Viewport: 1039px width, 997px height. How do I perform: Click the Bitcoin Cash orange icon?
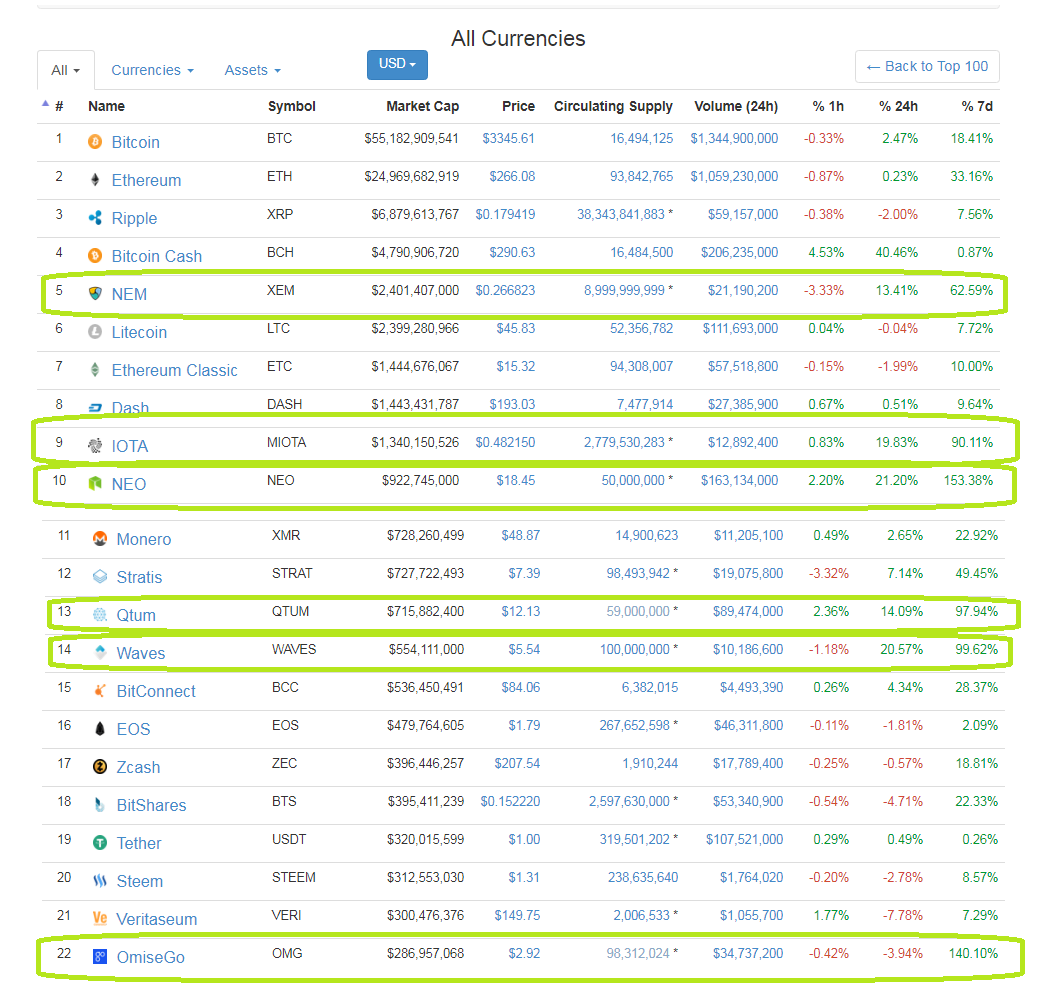pyautogui.click(x=95, y=256)
